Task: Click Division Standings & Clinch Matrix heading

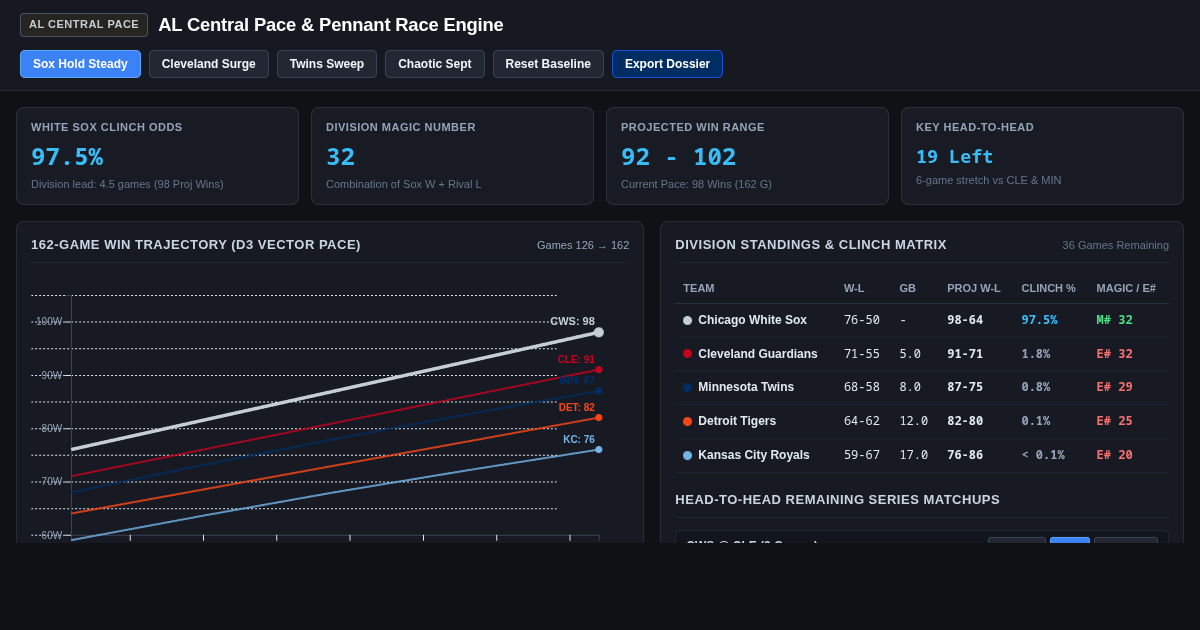Action: click(x=811, y=245)
